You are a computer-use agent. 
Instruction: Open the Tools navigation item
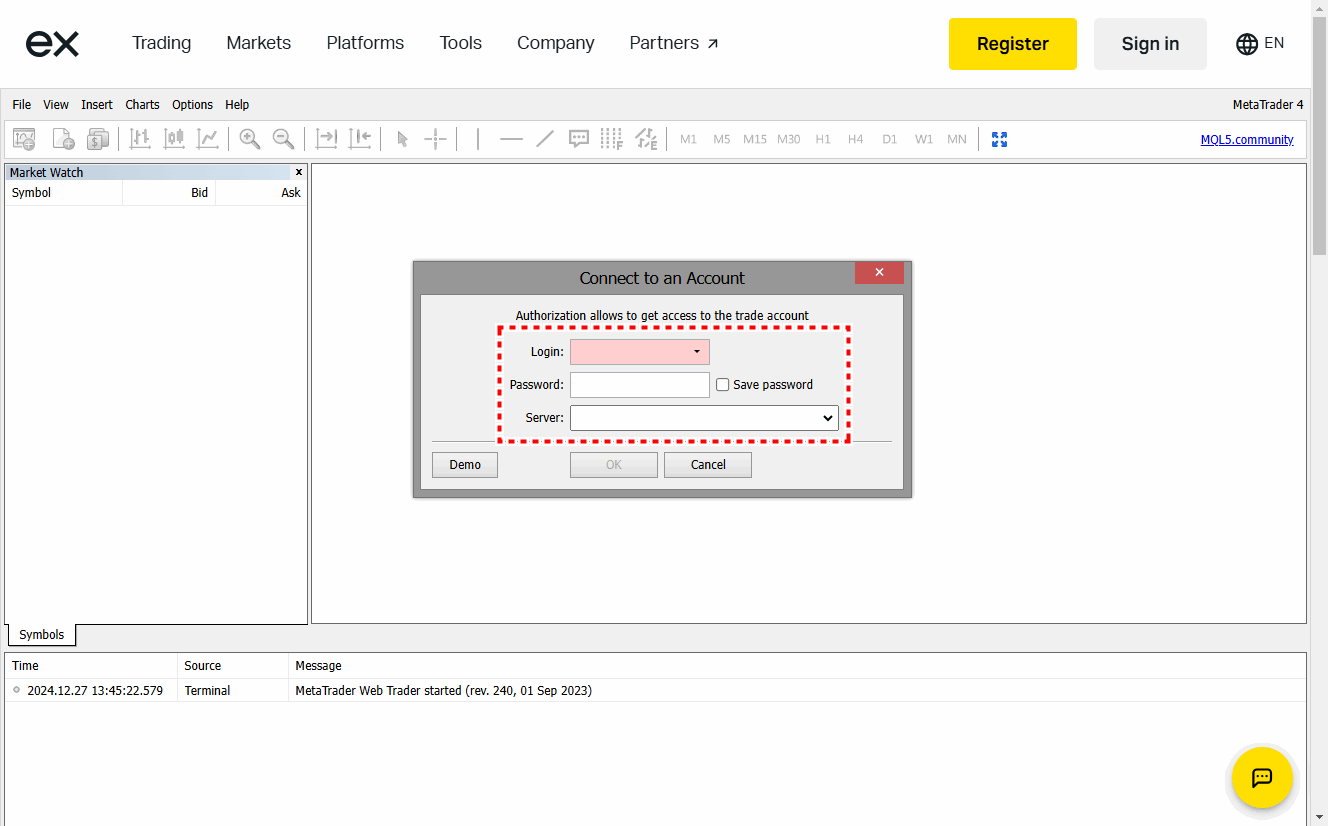click(460, 43)
